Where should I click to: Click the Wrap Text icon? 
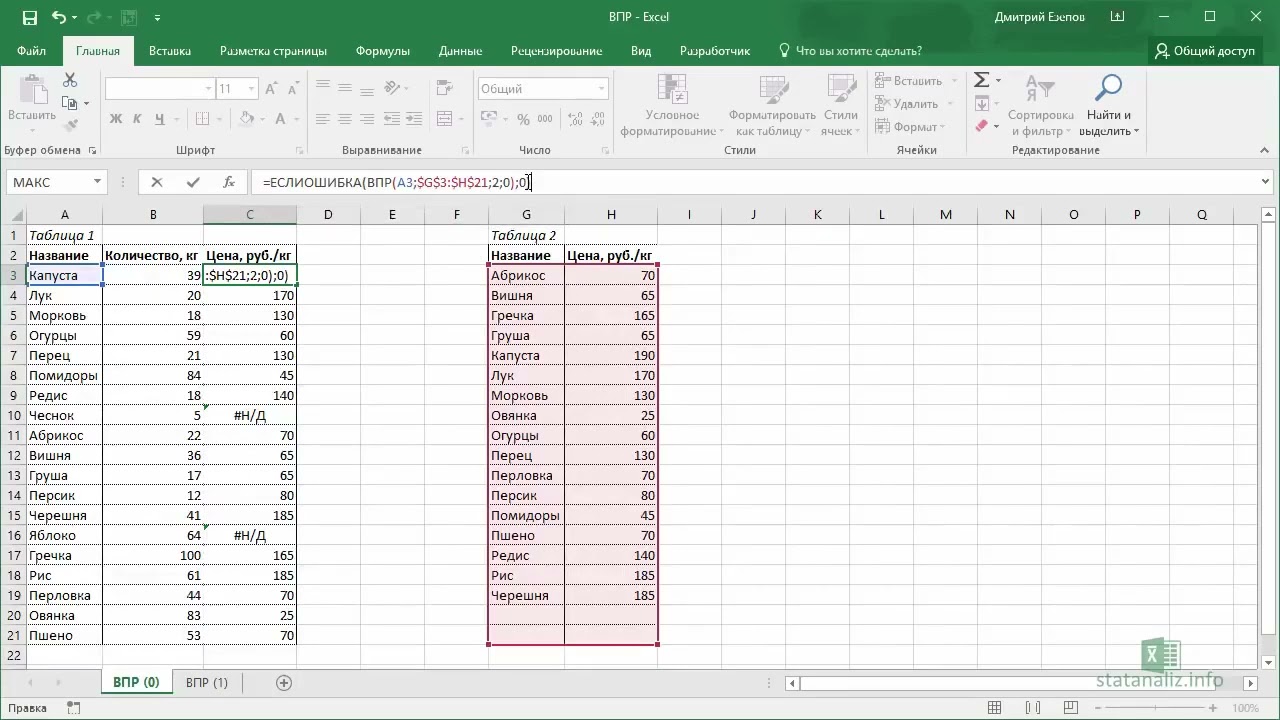(447, 88)
